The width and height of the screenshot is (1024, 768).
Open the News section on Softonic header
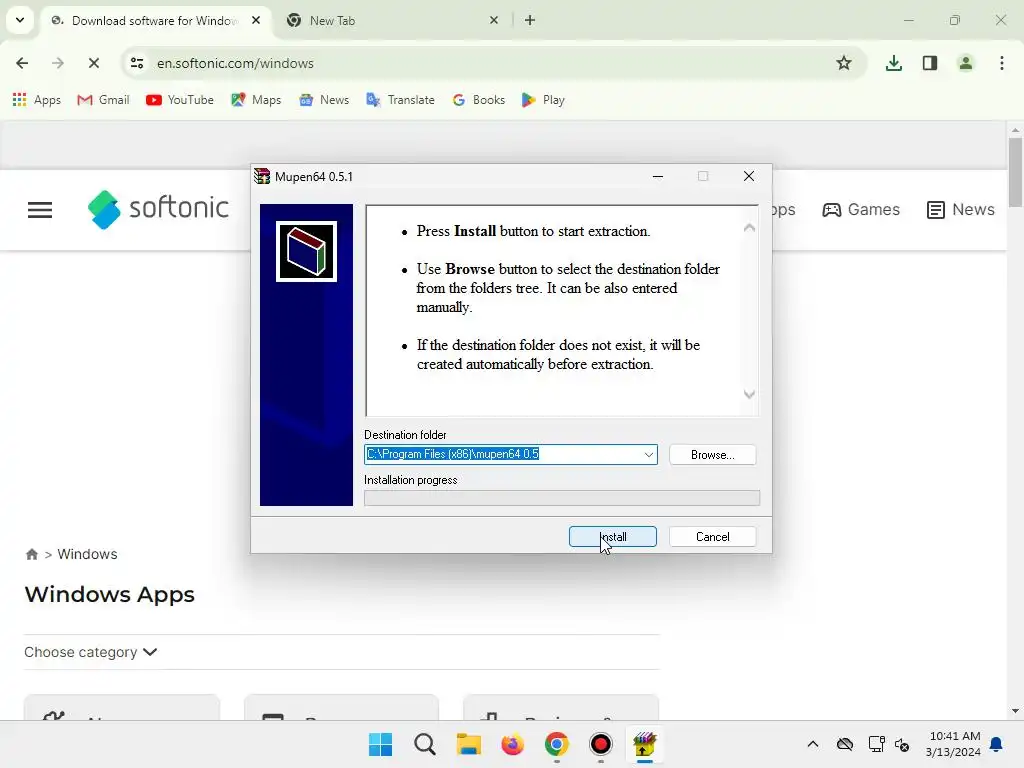[x=961, y=210]
